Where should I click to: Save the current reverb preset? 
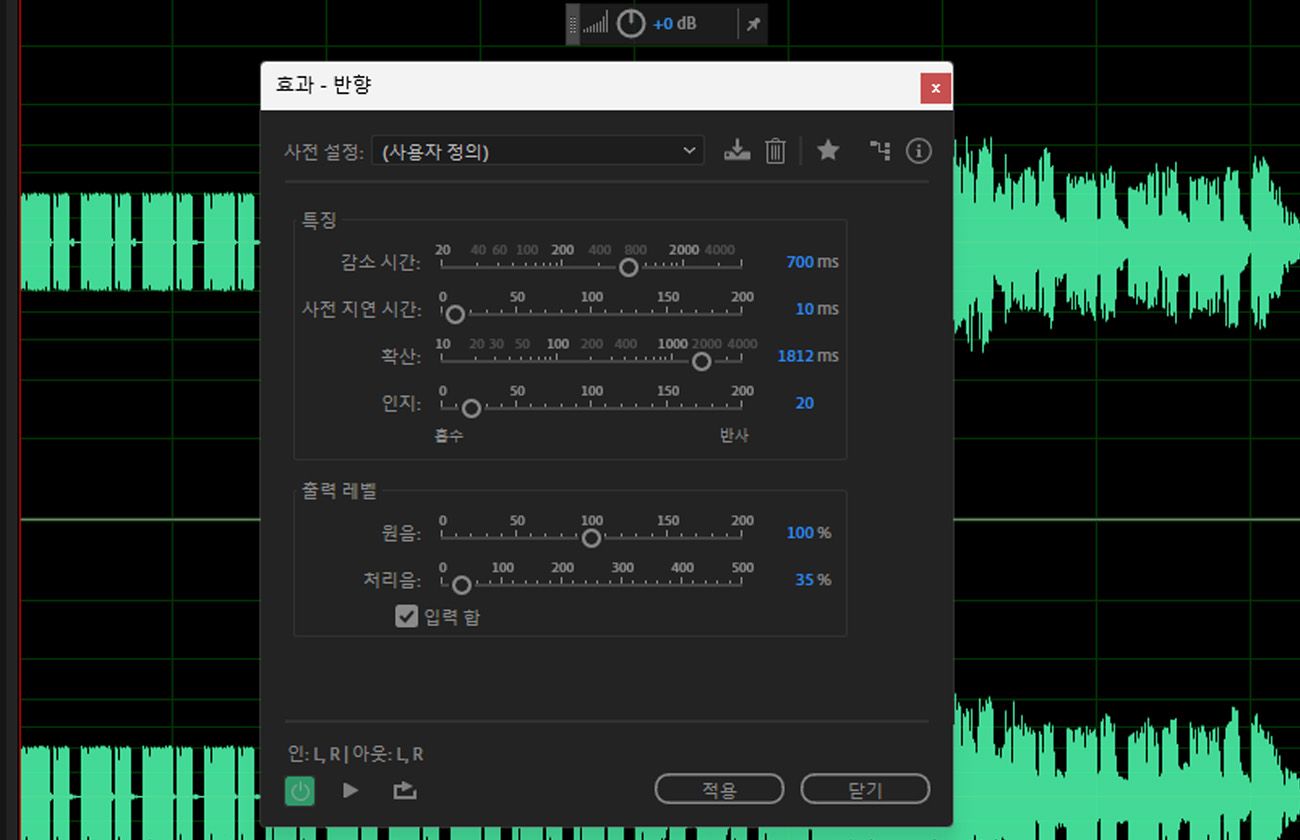pos(737,150)
